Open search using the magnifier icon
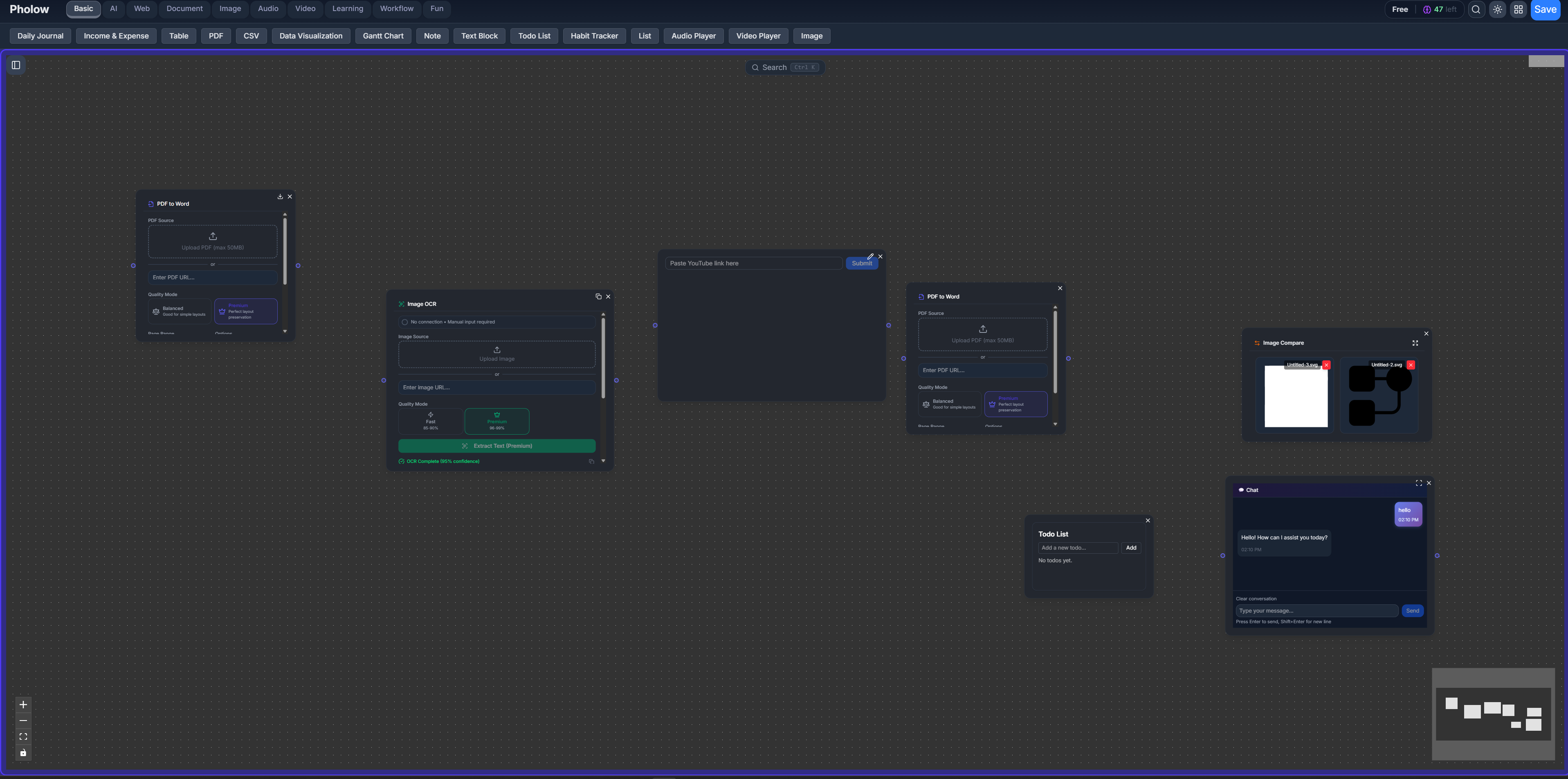This screenshot has width=1568, height=779. (x=1476, y=9)
